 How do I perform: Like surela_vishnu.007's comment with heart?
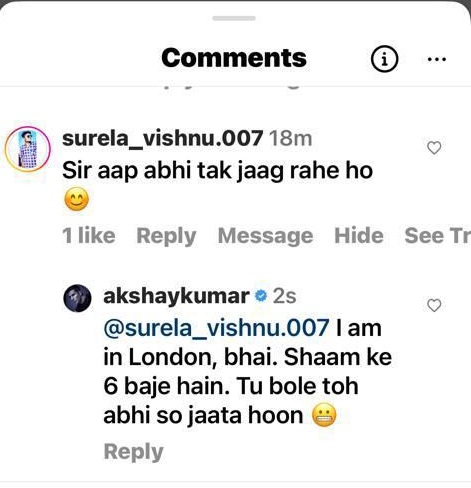pos(434,148)
